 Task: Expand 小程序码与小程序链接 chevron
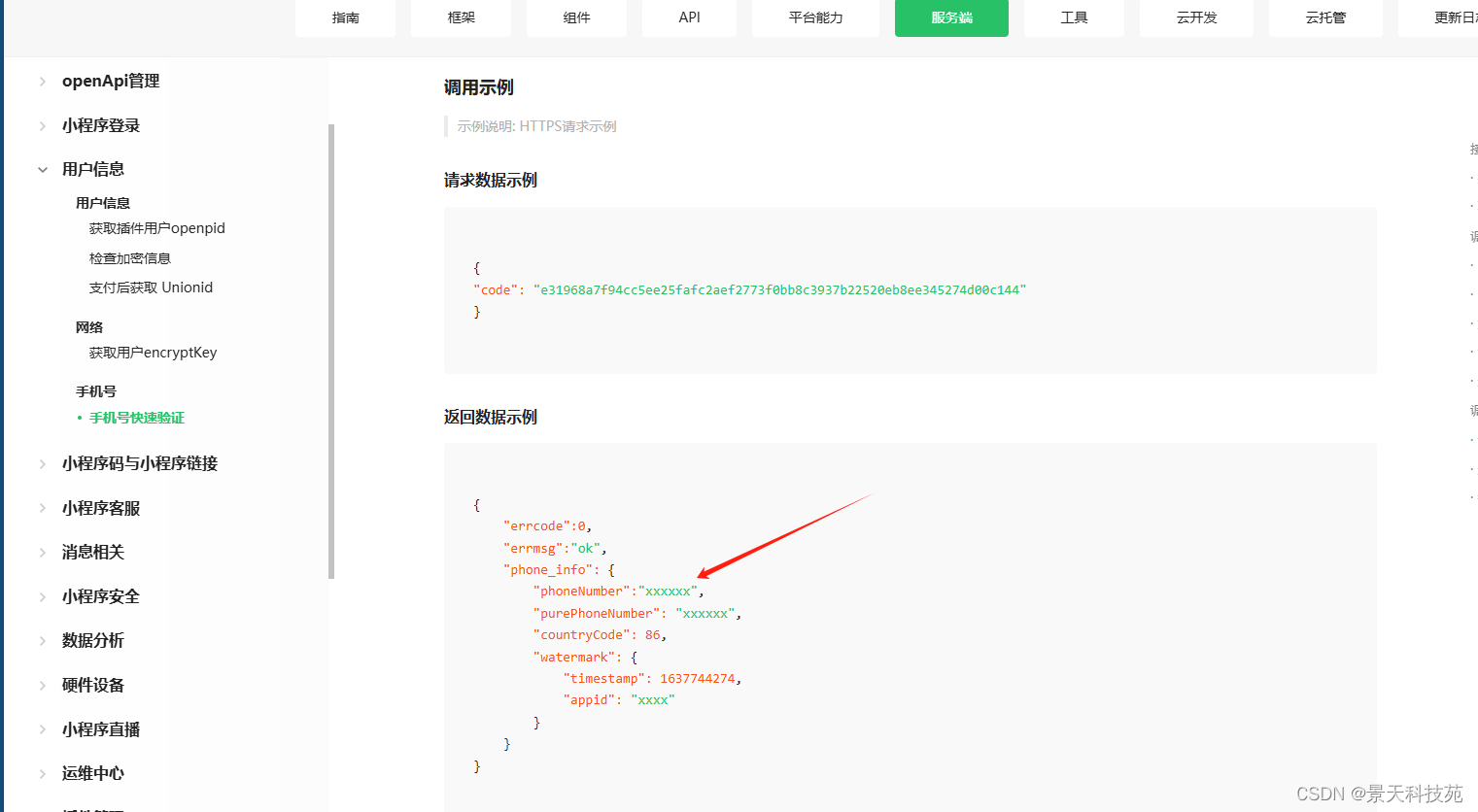pyautogui.click(x=42, y=464)
